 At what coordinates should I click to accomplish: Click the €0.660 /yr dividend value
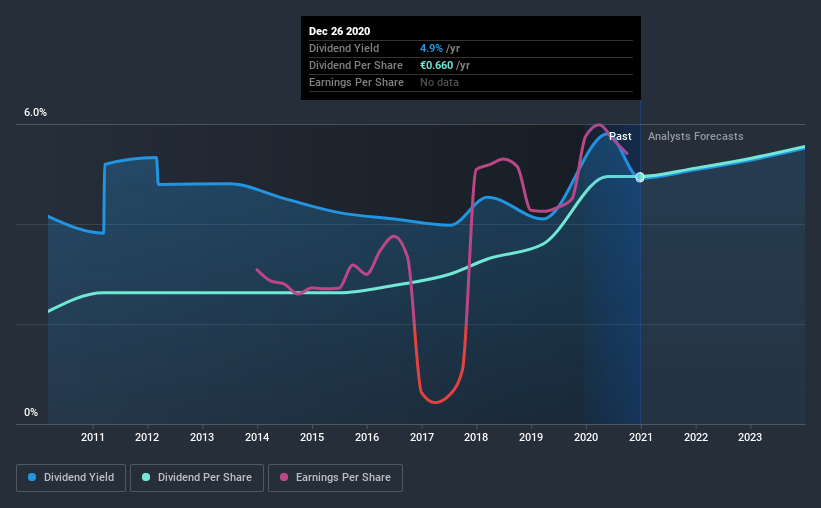(445, 65)
